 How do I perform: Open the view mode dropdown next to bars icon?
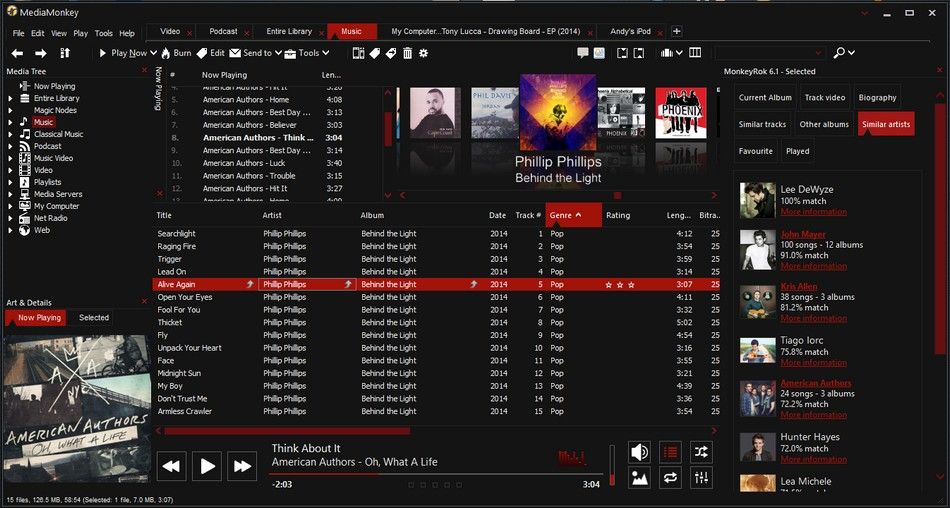pos(679,53)
